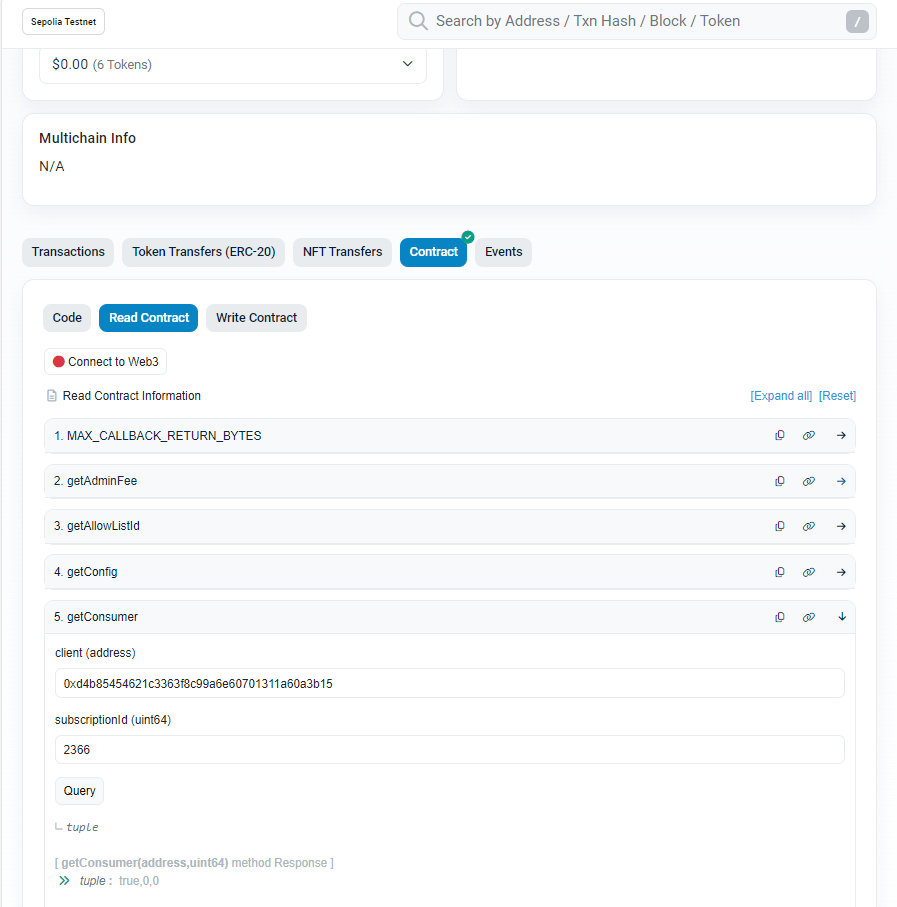Expand getAdminFee using its arrow
This screenshot has width=897, height=907.
click(841, 481)
